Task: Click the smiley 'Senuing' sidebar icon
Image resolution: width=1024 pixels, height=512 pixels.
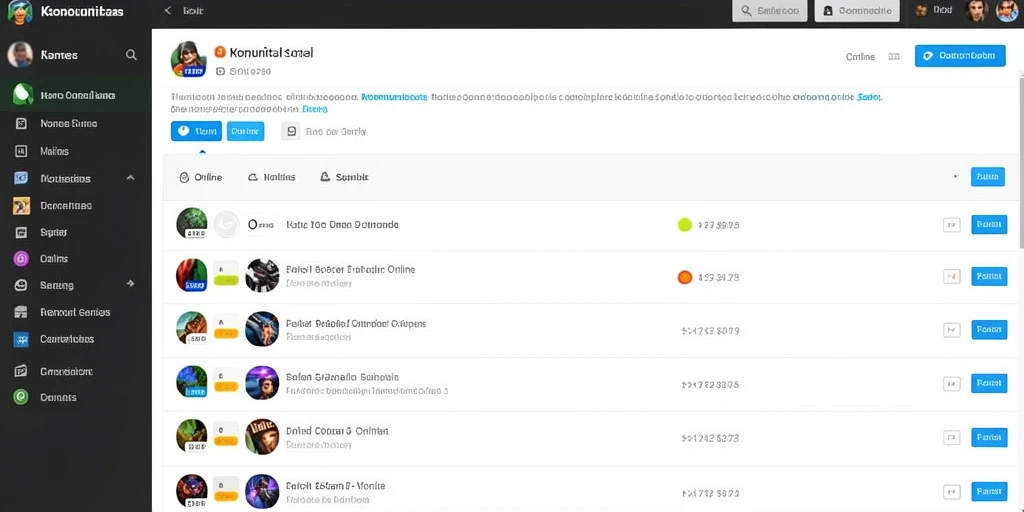Action: click(x=21, y=285)
